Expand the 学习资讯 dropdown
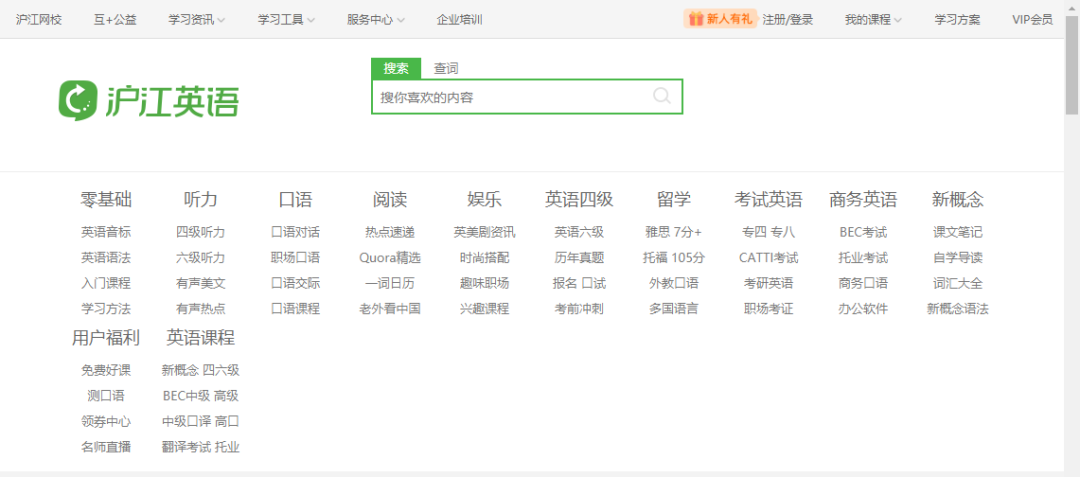This screenshot has width=1080, height=477. point(196,20)
